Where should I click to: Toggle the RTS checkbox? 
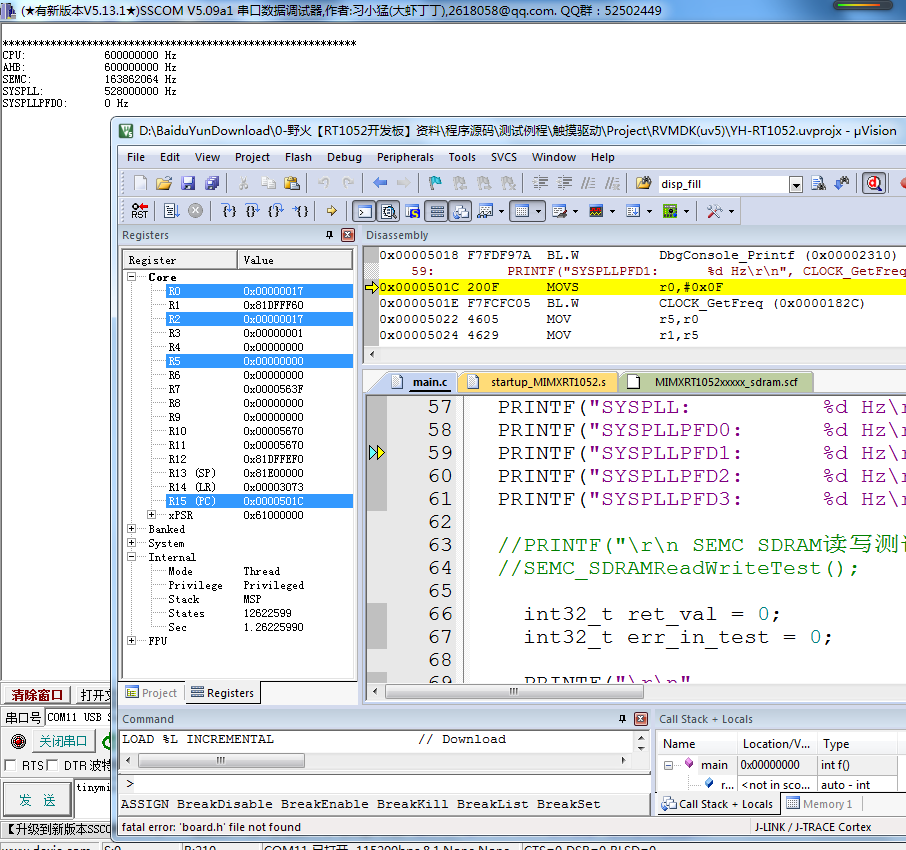coord(10,765)
